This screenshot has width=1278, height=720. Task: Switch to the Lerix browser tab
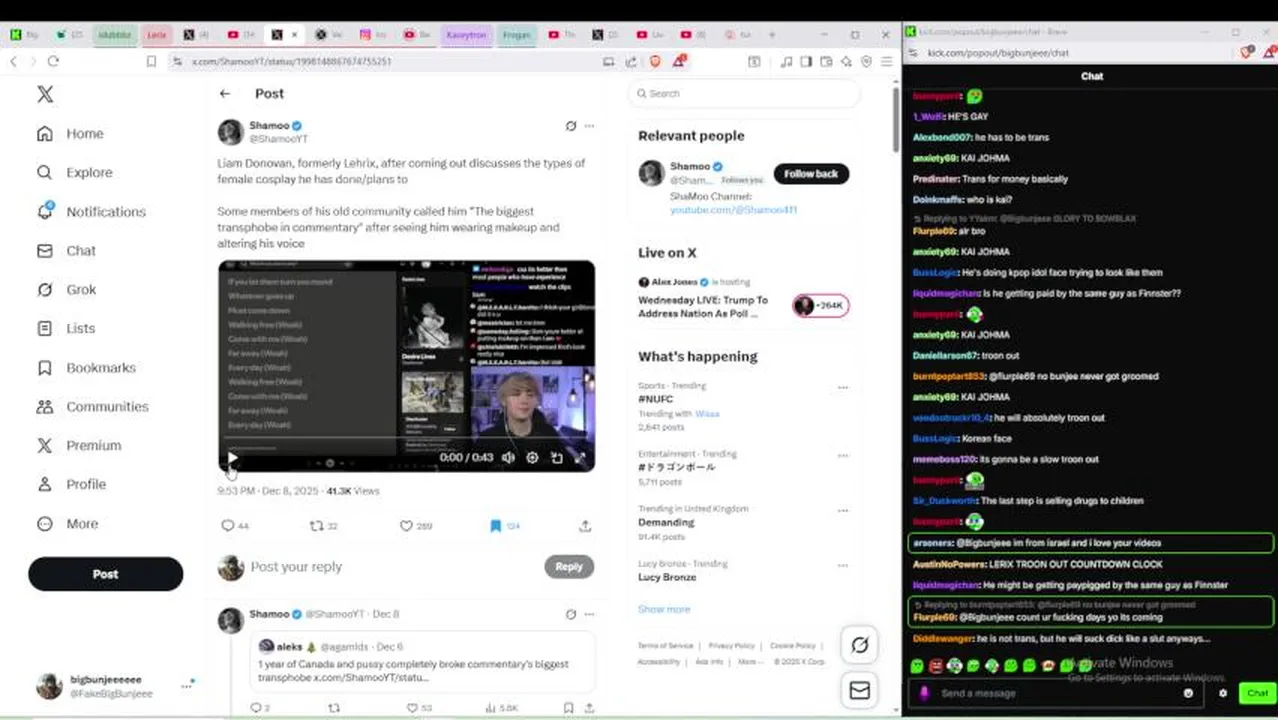tap(157, 34)
